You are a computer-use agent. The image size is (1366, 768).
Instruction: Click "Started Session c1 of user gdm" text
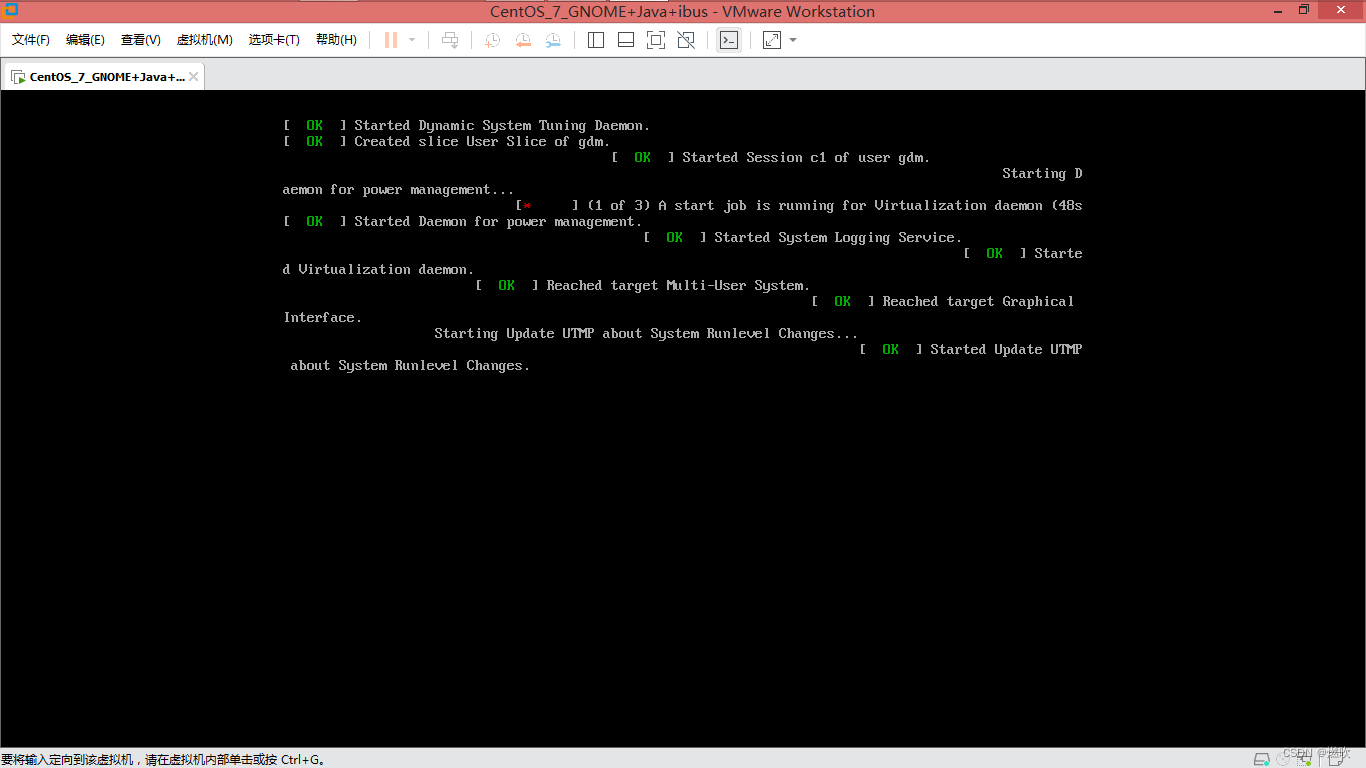806,158
